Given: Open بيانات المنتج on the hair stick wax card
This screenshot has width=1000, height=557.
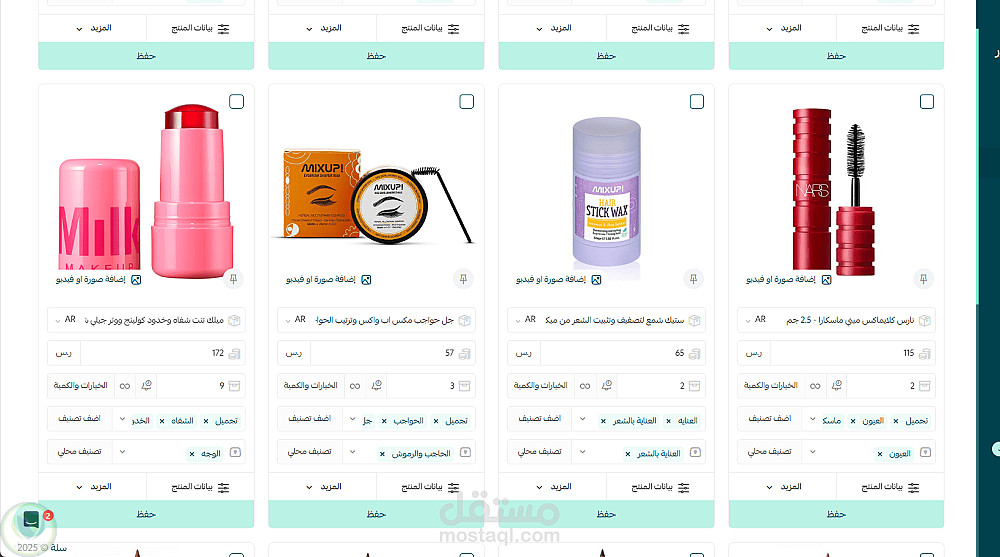Looking at the screenshot, I should click(x=660, y=487).
